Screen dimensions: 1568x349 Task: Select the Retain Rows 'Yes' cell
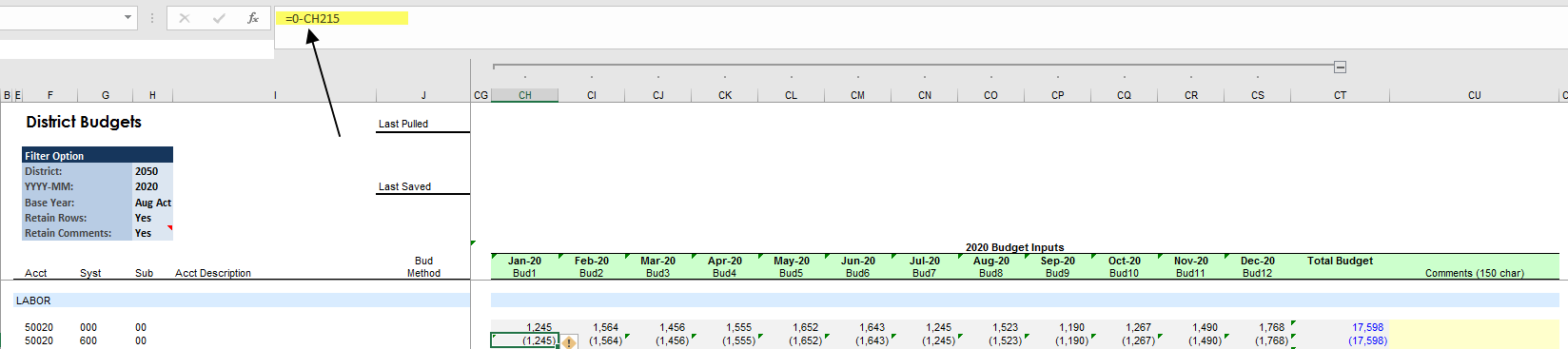pos(152,218)
